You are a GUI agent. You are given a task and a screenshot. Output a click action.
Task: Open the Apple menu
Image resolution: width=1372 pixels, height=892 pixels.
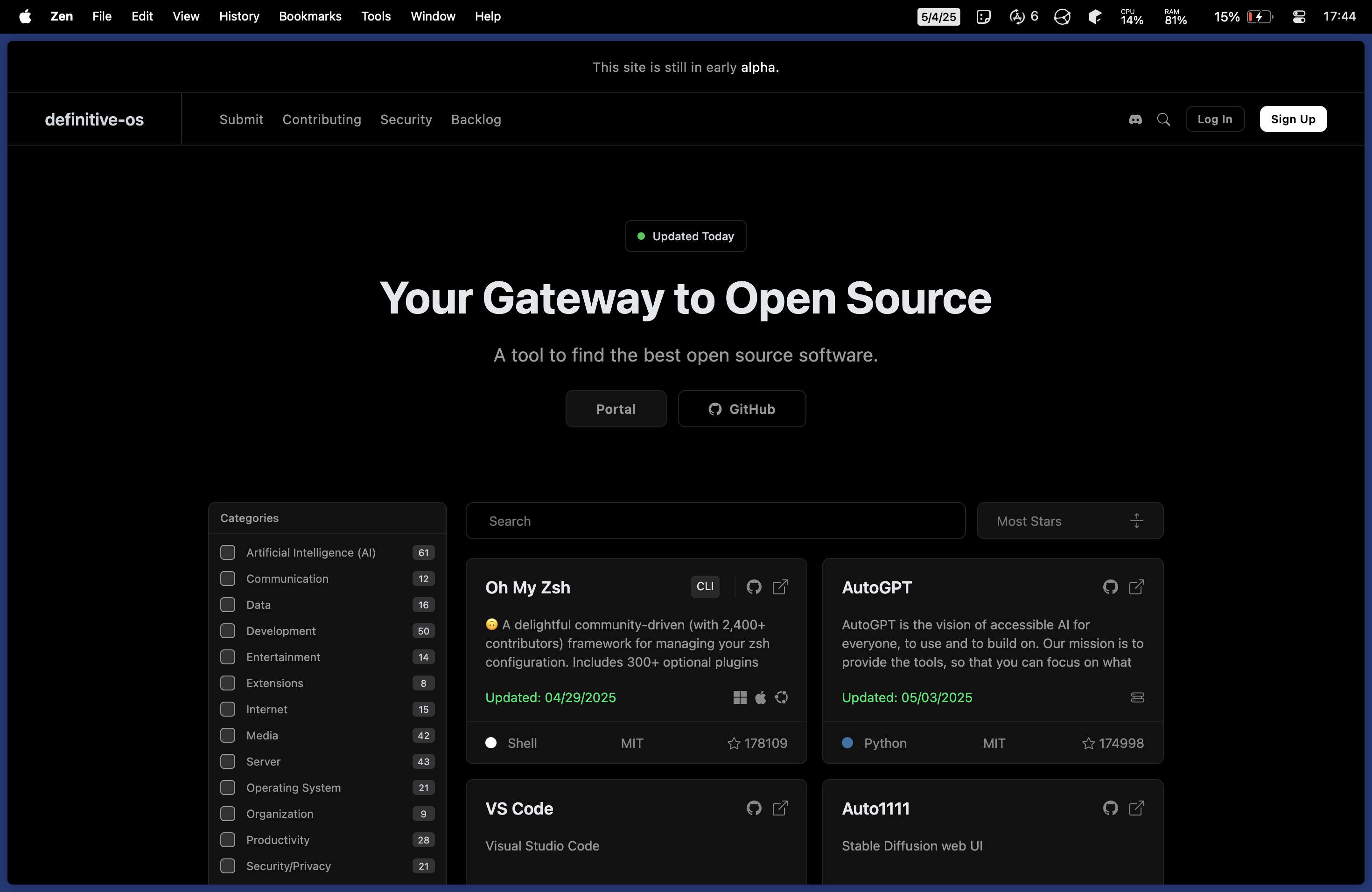[25, 16]
